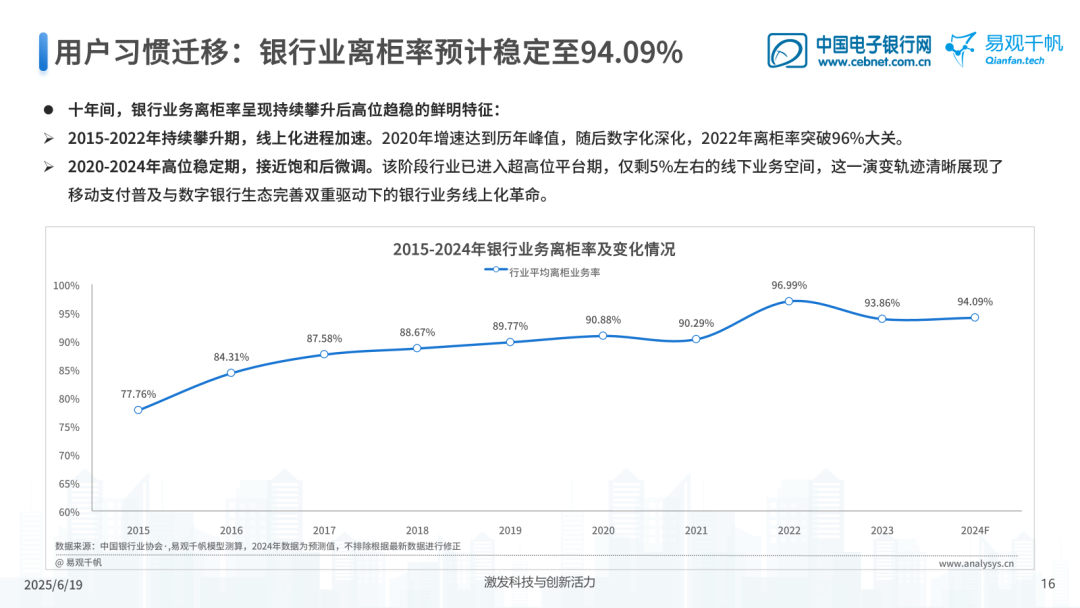Select the 2023 data point 93.86%
Viewport: 1080px width, 608px height.
pyautogui.click(x=882, y=319)
